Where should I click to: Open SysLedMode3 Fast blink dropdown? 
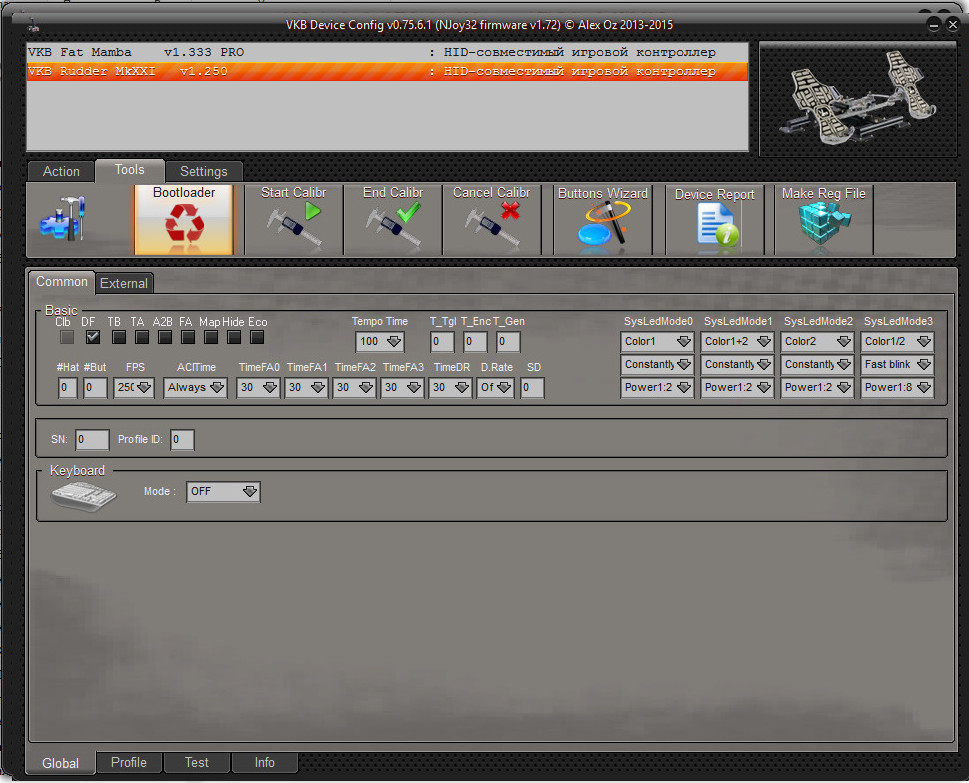click(x=897, y=364)
